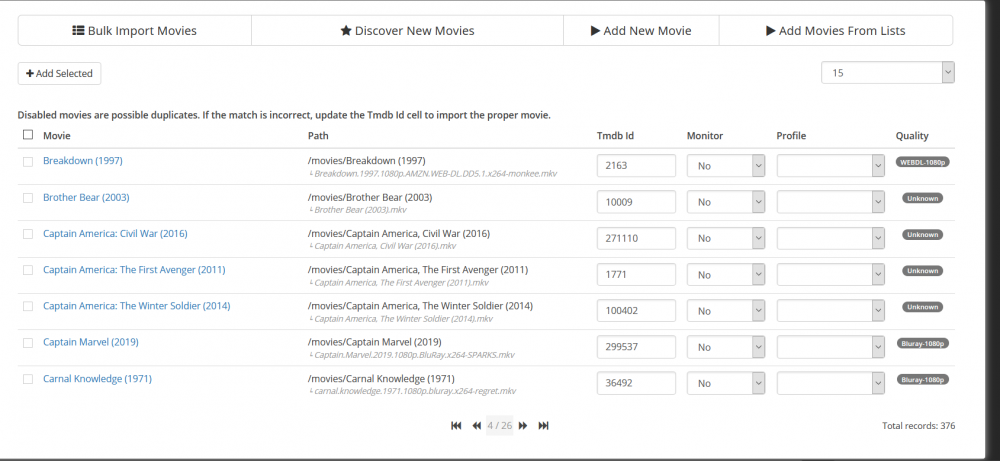The image size is (1000, 461).
Task: Open Profile dropdown for The Winter Soldier row
Action: click(x=830, y=311)
